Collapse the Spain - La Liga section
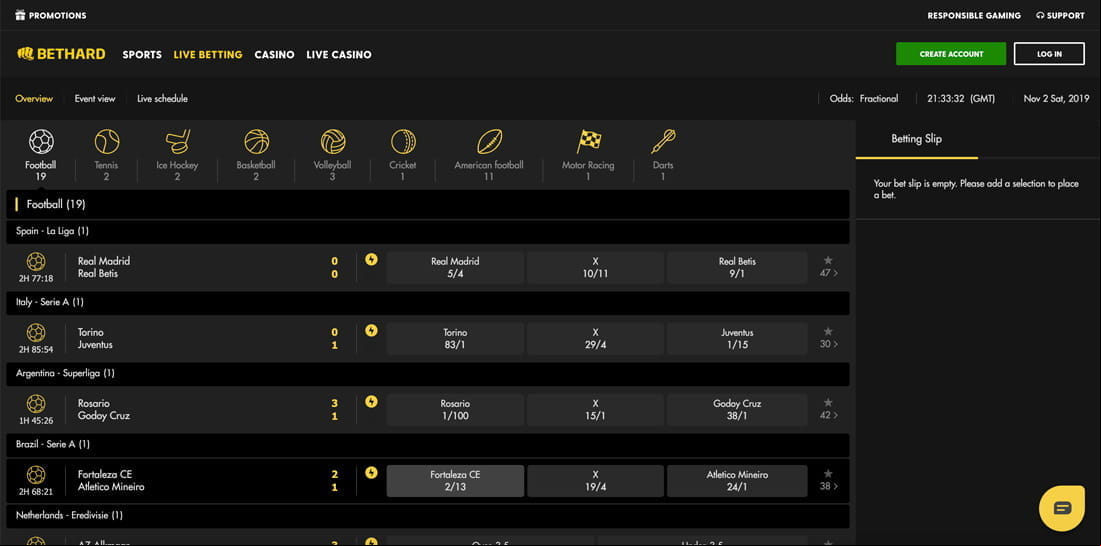Image resolution: width=1101 pixels, height=546 pixels. click(428, 231)
